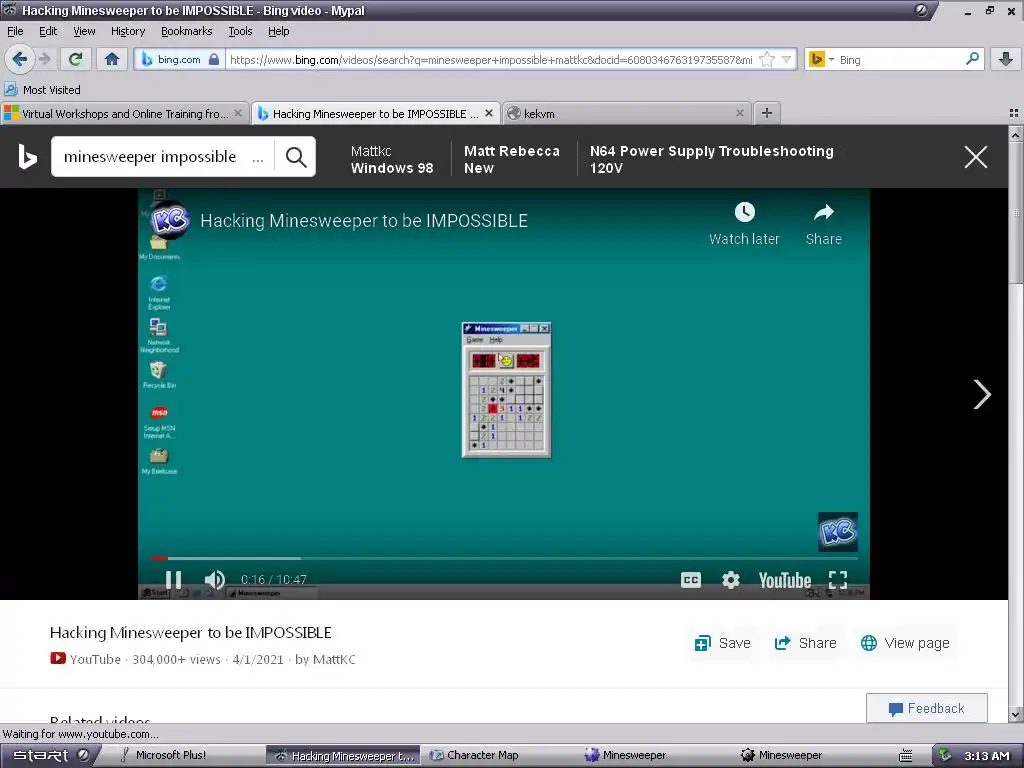The width and height of the screenshot is (1024, 768).
Task: Open the View menu
Action: (x=84, y=31)
